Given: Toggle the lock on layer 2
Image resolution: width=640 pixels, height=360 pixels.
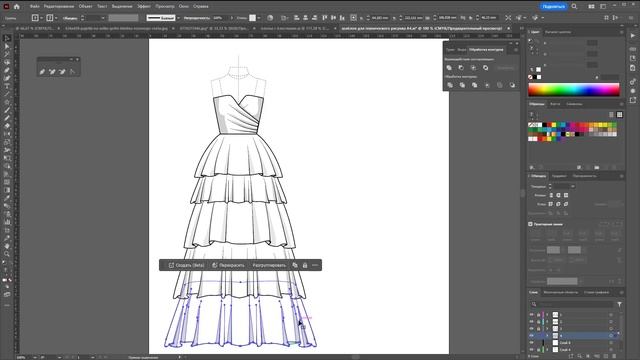Looking at the screenshot, I should coord(538,322).
